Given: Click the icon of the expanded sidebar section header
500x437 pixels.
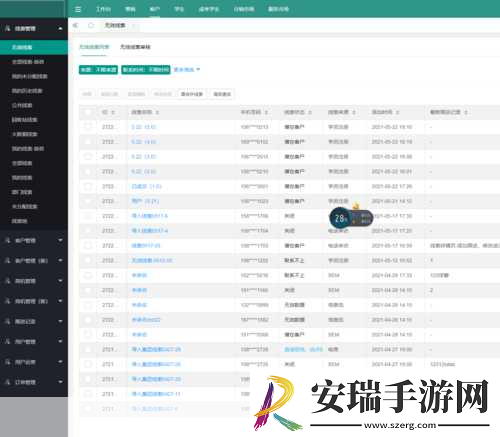Looking at the screenshot, I should (x=7, y=29).
